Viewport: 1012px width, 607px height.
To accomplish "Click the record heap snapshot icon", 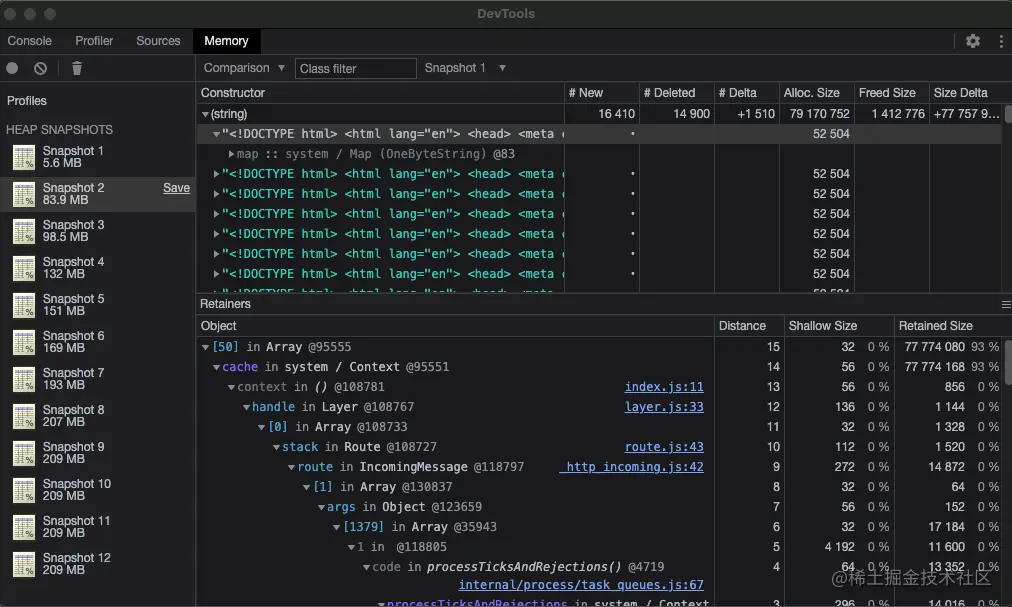I will coord(12,68).
